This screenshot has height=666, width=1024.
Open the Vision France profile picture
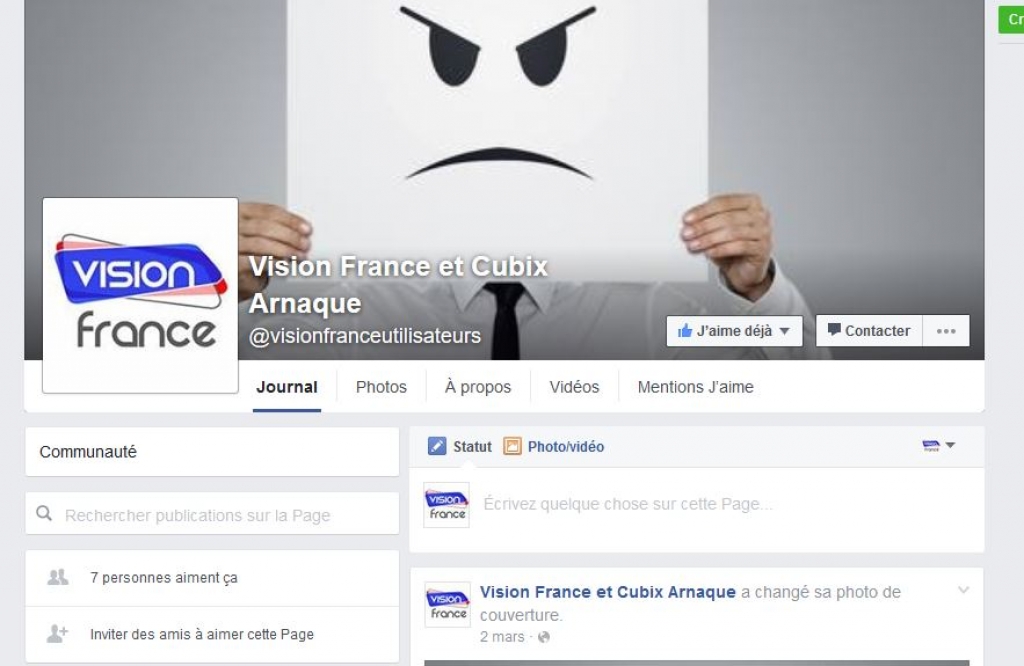140,295
